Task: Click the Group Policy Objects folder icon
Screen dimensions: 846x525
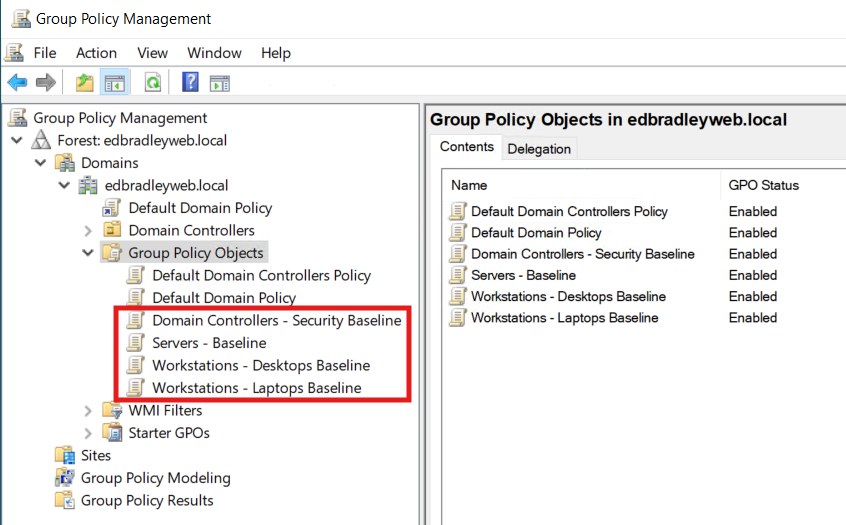Action: pos(112,253)
